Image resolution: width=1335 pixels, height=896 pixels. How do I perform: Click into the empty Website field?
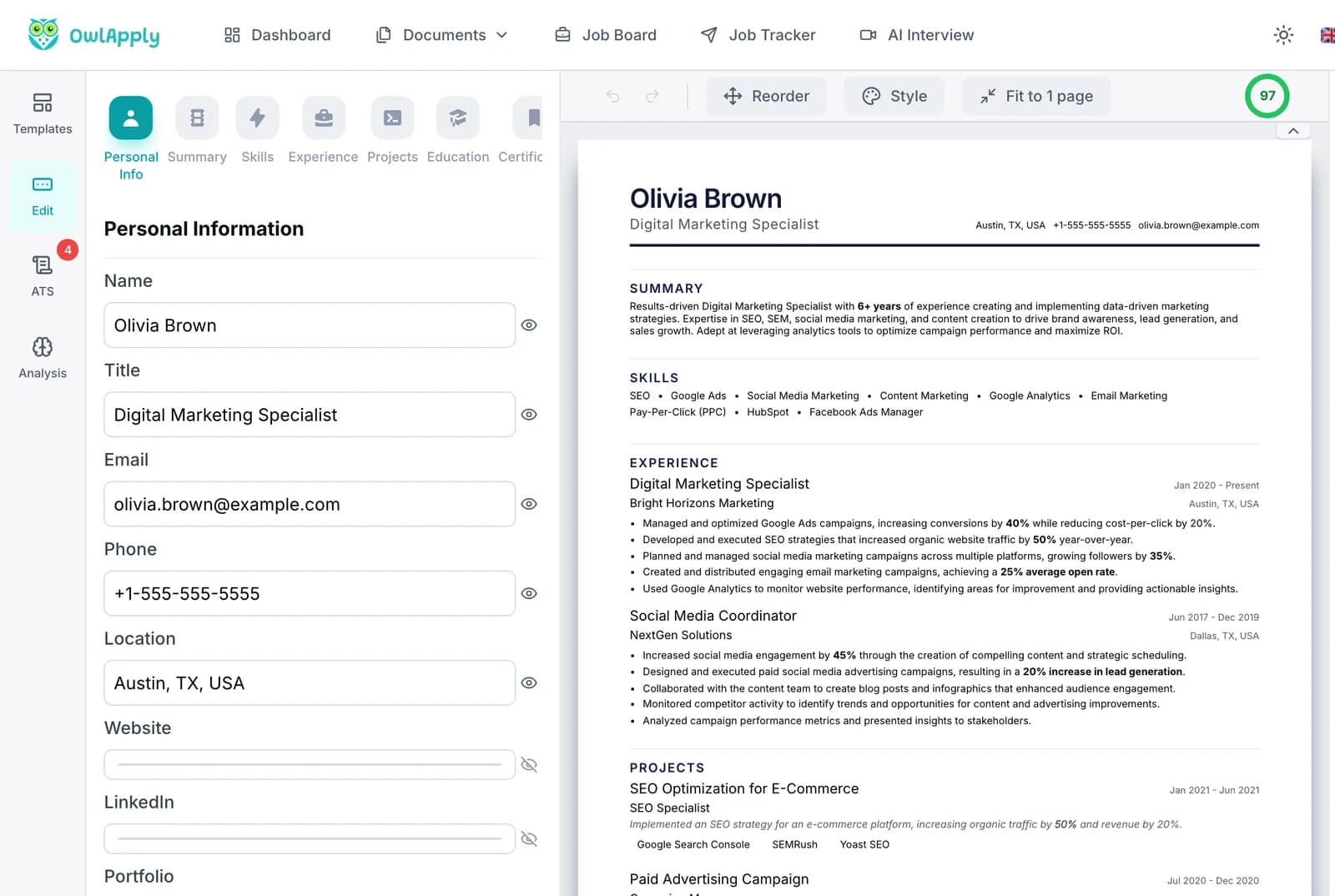point(310,764)
